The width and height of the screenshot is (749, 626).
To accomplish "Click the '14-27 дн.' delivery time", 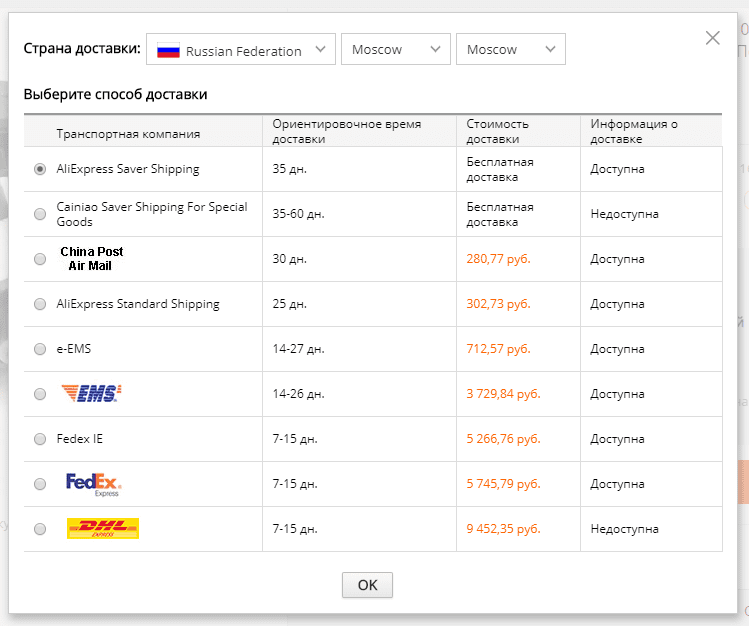I will click(298, 349).
